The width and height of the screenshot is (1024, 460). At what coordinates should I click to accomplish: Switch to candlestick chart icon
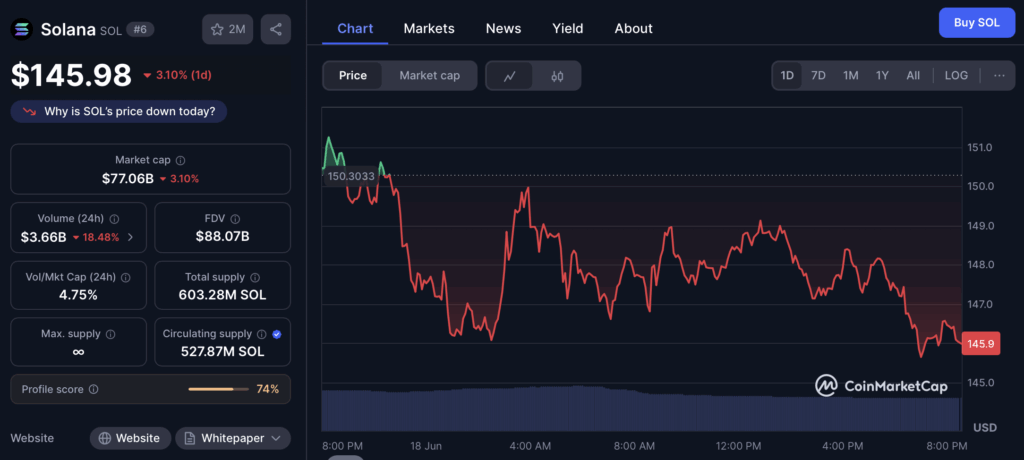[557, 76]
